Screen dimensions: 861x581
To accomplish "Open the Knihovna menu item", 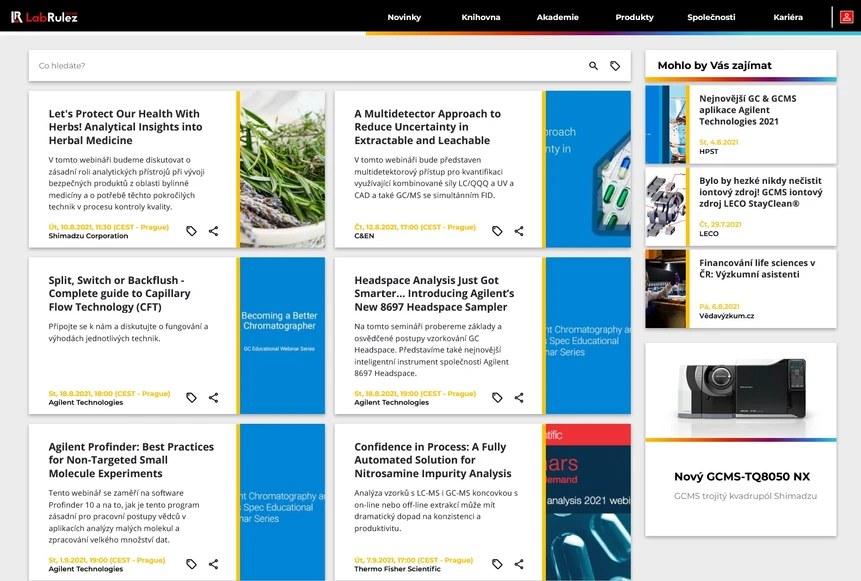I will [x=485, y=17].
